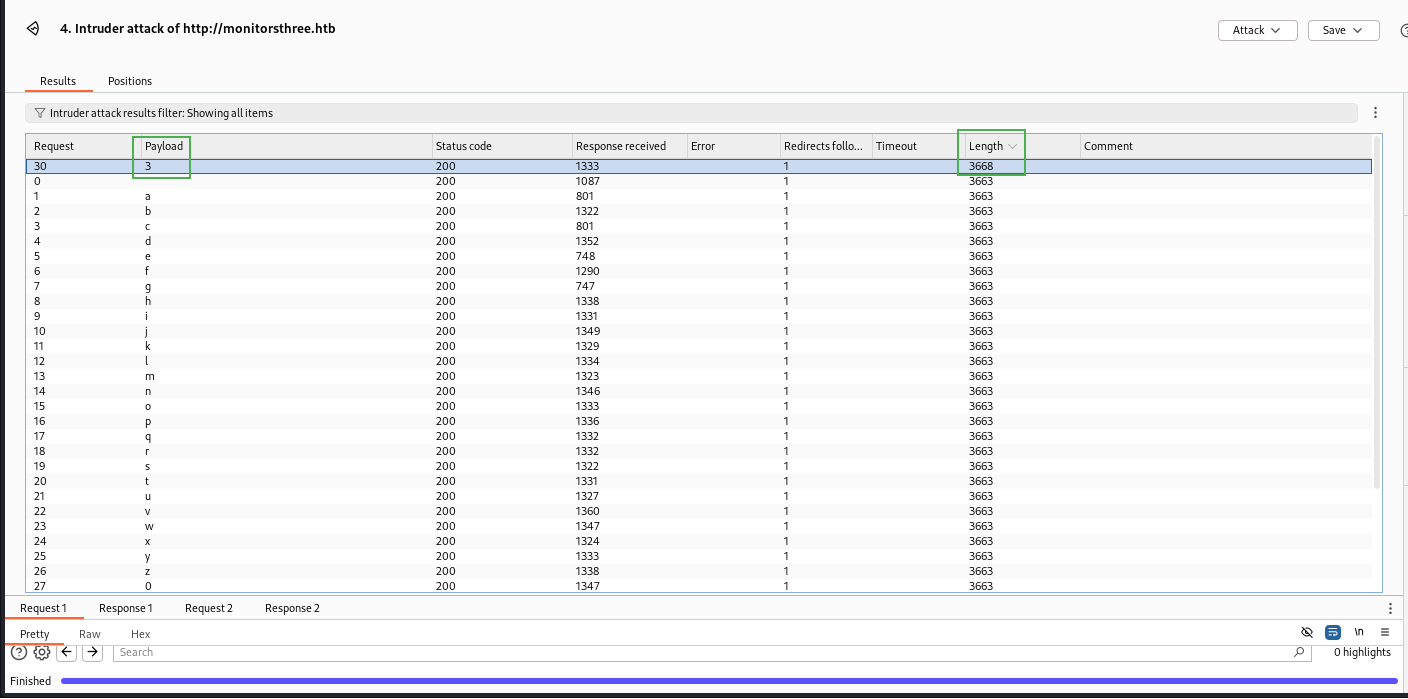This screenshot has width=1408, height=699.
Task: Switch to the Positions tab
Action: [x=130, y=81]
